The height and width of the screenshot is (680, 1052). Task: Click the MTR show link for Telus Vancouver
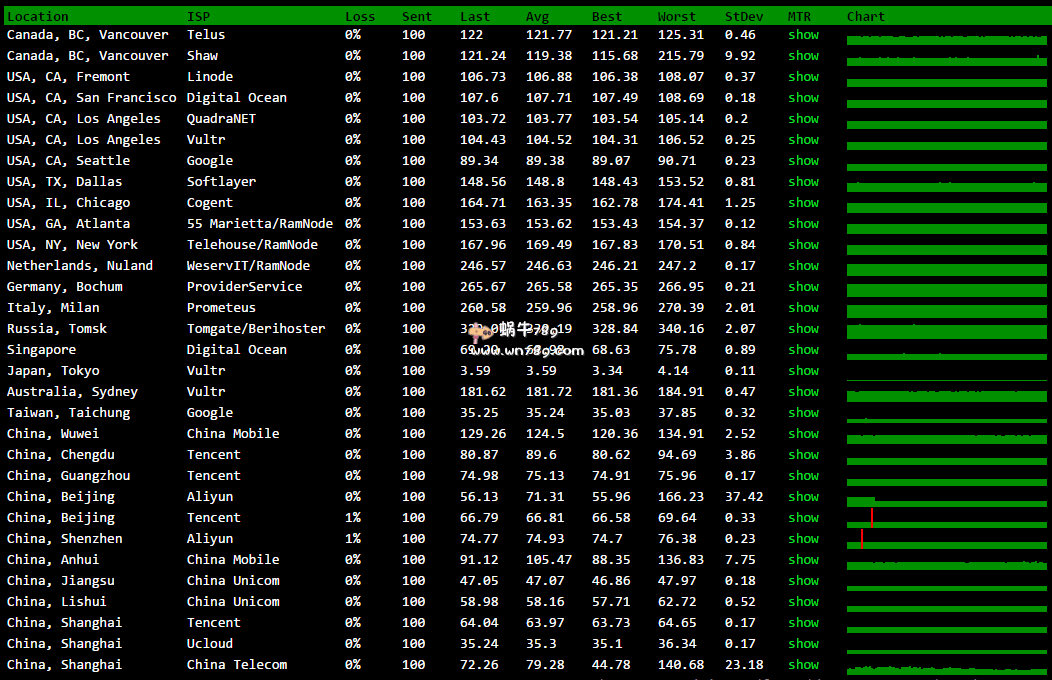(803, 35)
